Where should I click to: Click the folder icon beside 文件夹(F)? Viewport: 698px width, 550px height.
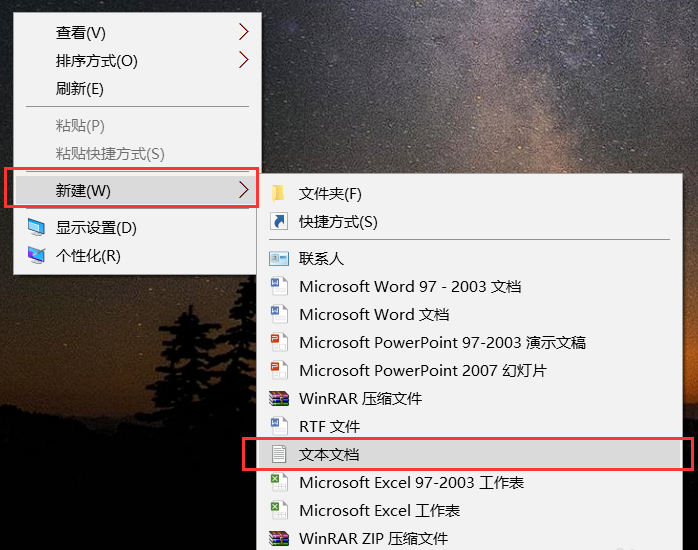(x=279, y=193)
